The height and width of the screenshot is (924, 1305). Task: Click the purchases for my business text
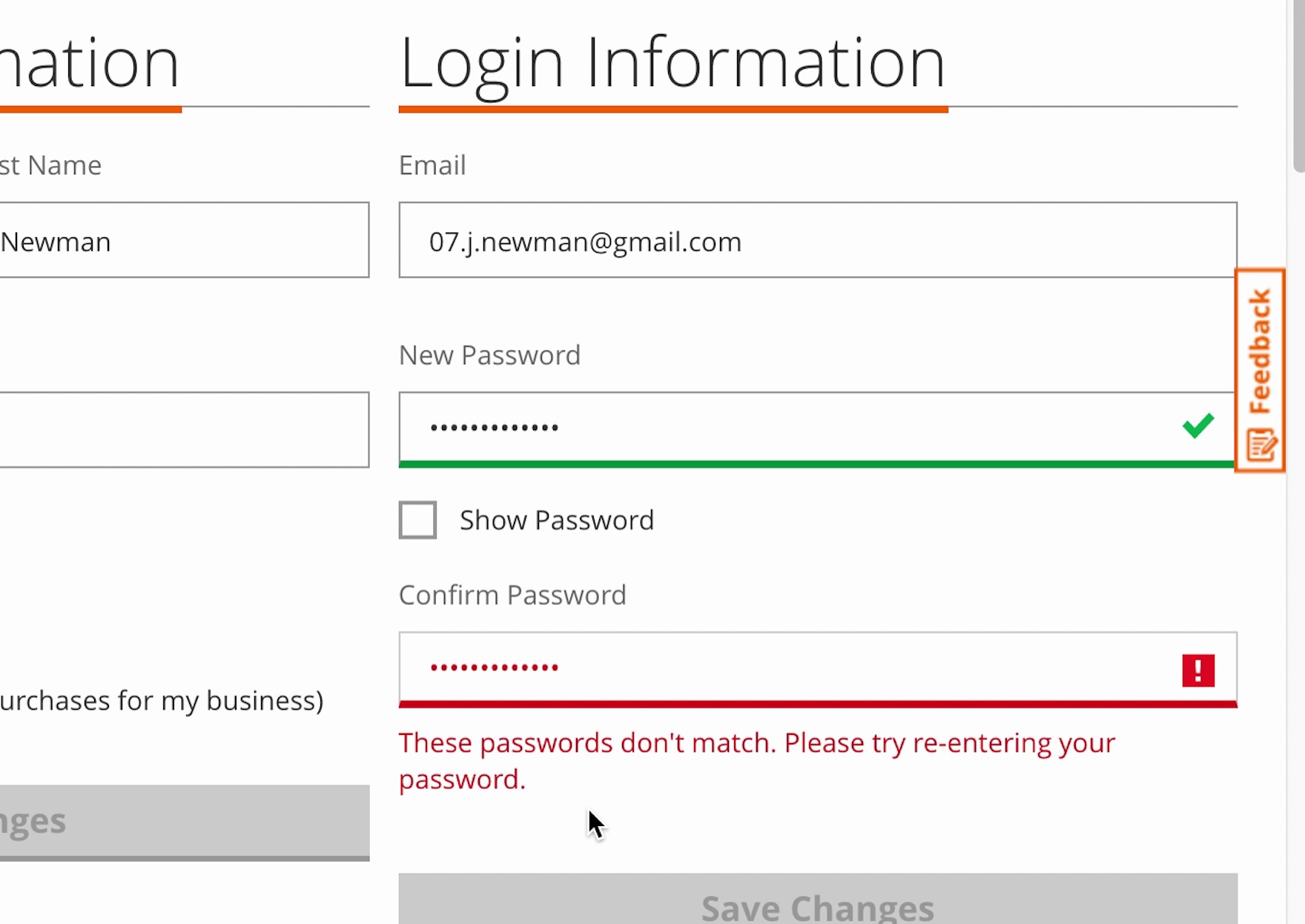pyautogui.click(x=162, y=701)
